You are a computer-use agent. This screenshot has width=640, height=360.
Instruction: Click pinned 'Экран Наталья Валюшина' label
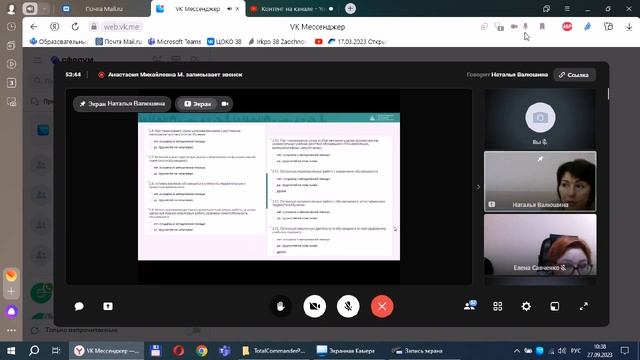[x=122, y=104]
